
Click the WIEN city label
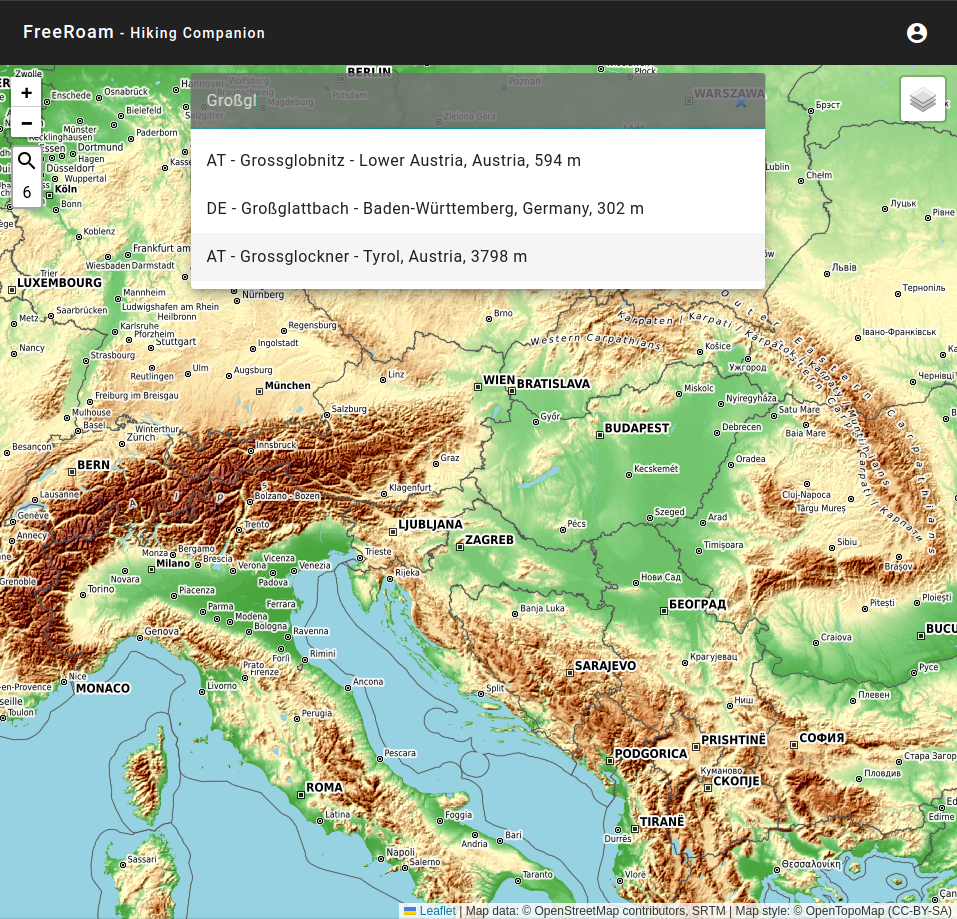pyautogui.click(x=499, y=380)
